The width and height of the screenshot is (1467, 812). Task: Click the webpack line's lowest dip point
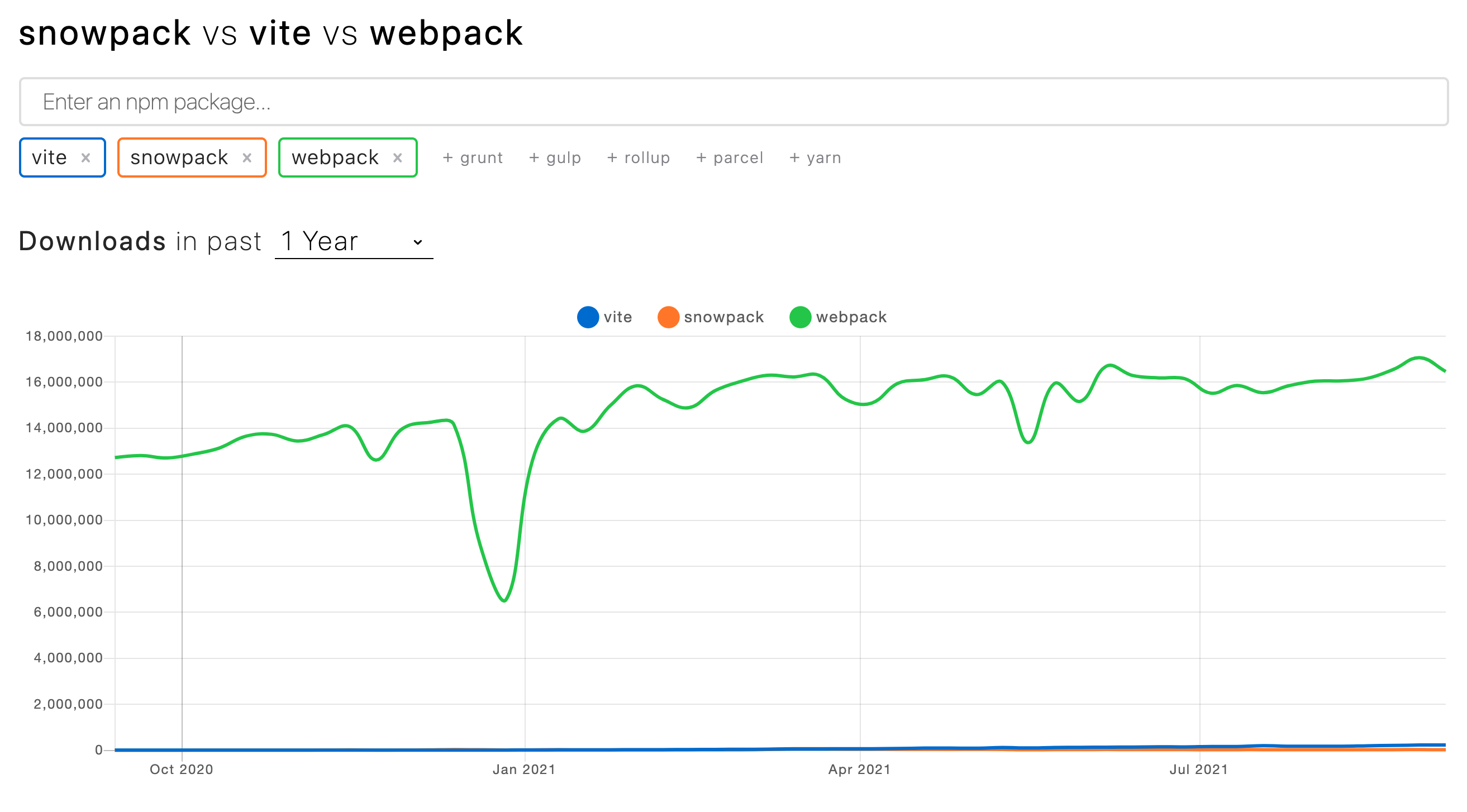[x=504, y=601]
